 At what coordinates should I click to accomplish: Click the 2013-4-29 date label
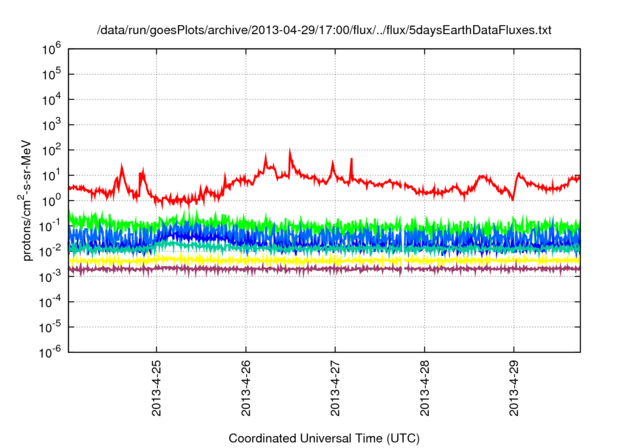pyautogui.click(x=514, y=388)
